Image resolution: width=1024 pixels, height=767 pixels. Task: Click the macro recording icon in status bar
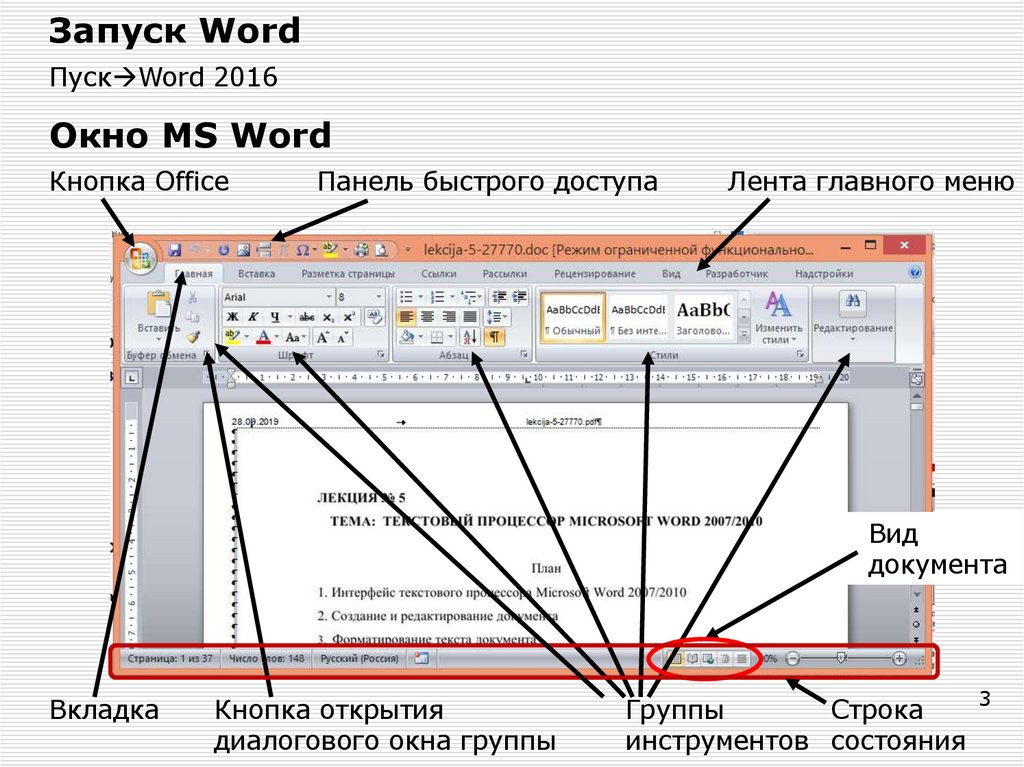pos(421,659)
